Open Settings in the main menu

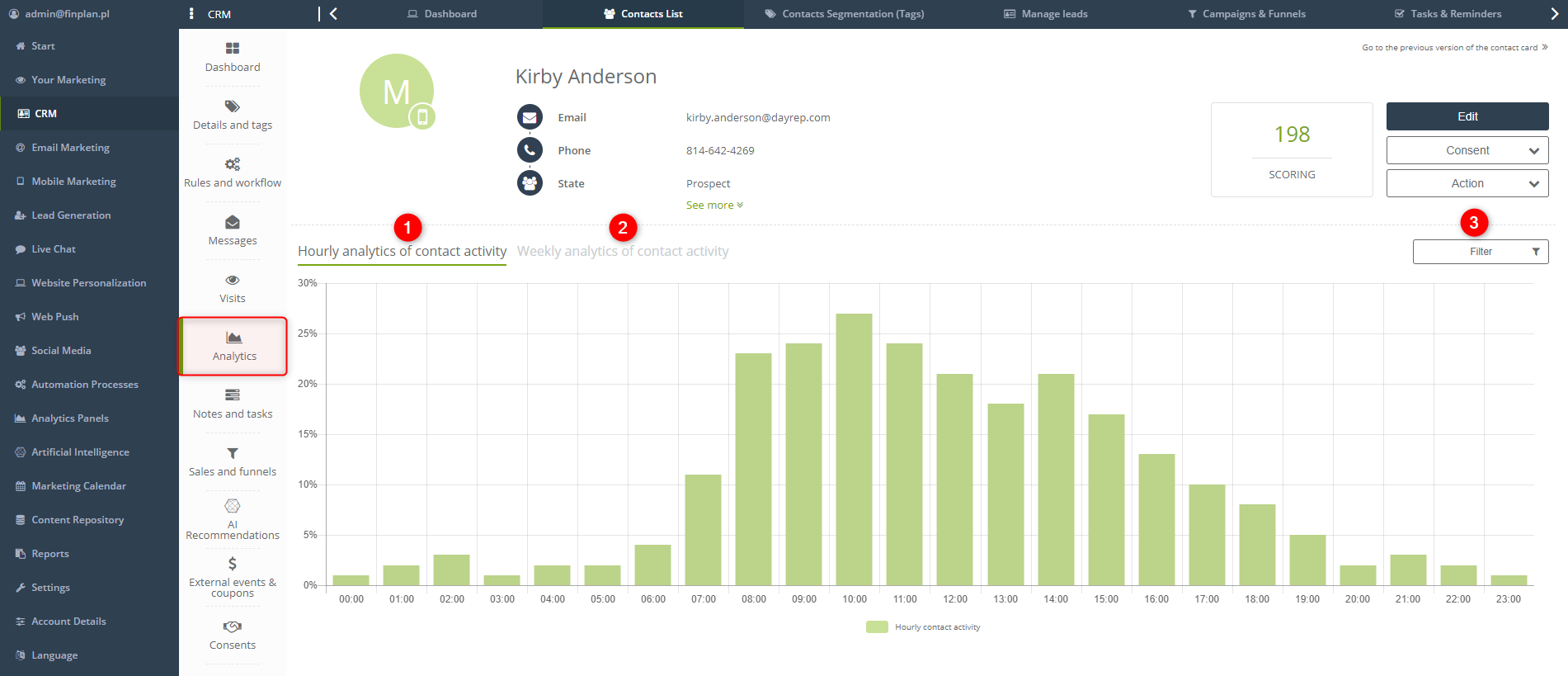click(89, 588)
